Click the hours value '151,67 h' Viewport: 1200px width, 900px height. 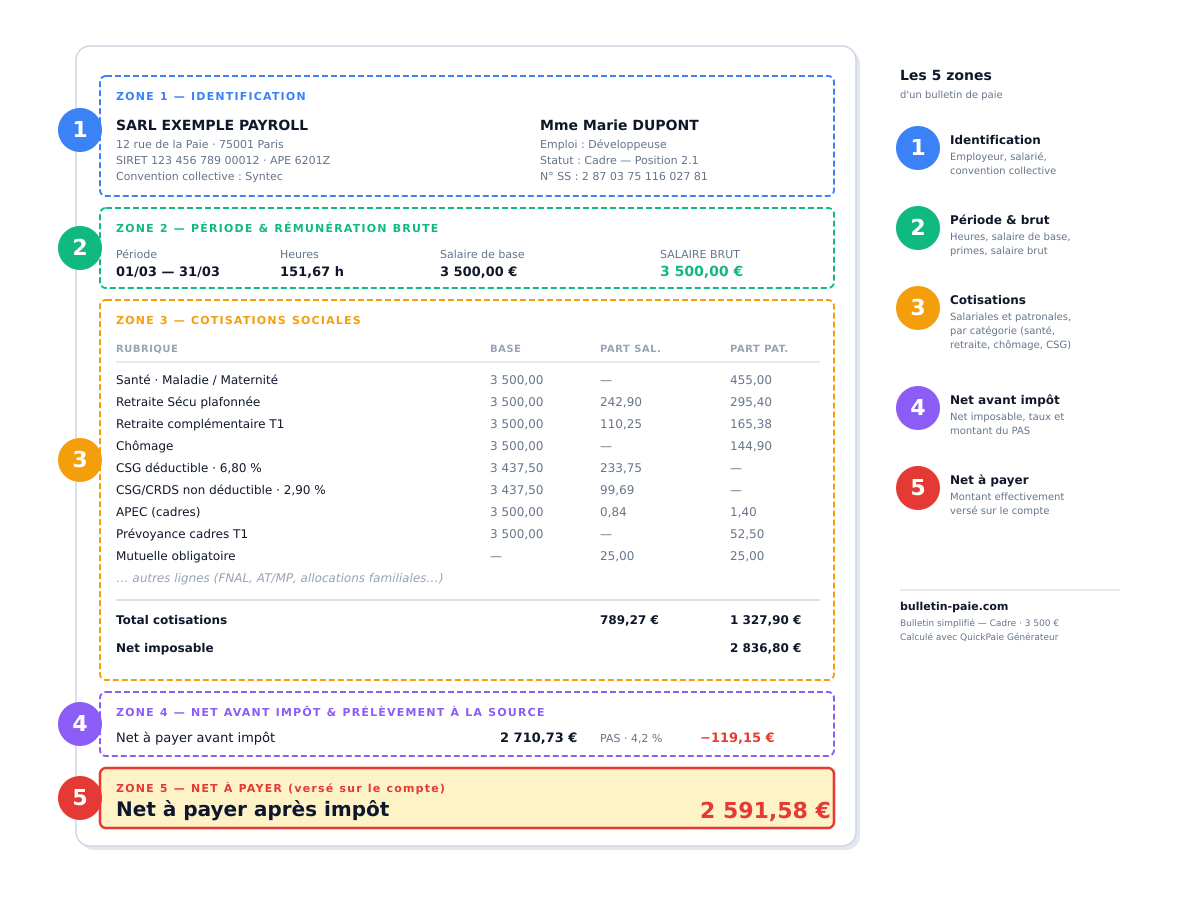point(312,272)
